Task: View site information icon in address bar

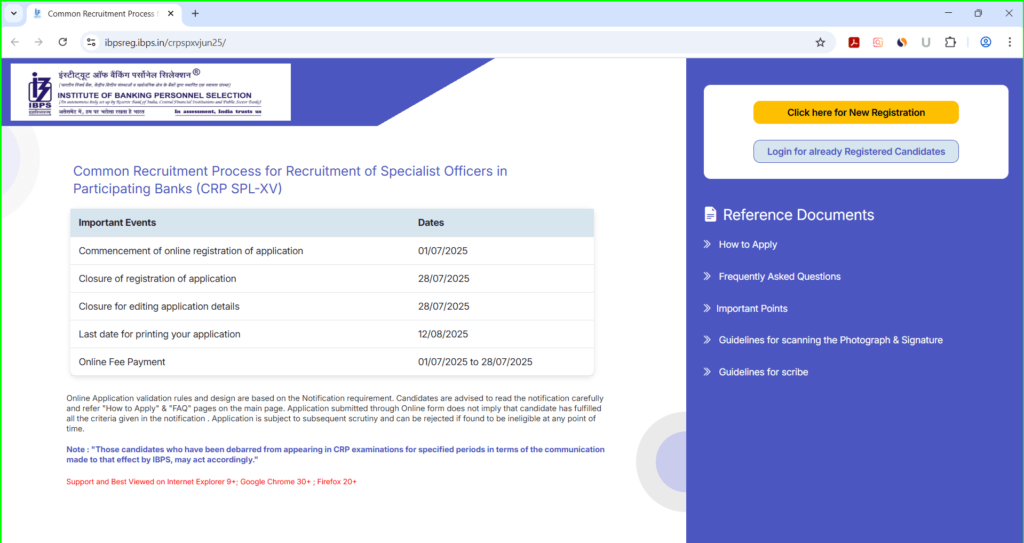Action: tap(91, 42)
